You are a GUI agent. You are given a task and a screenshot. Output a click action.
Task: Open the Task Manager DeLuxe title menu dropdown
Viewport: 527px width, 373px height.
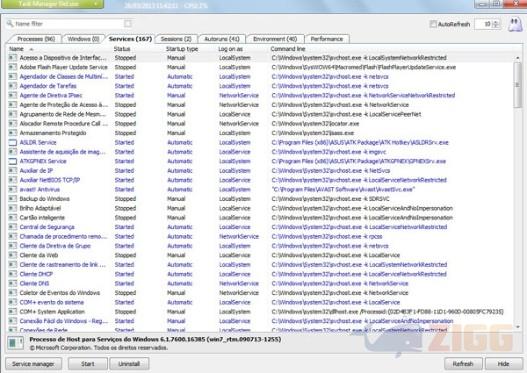(95, 4)
